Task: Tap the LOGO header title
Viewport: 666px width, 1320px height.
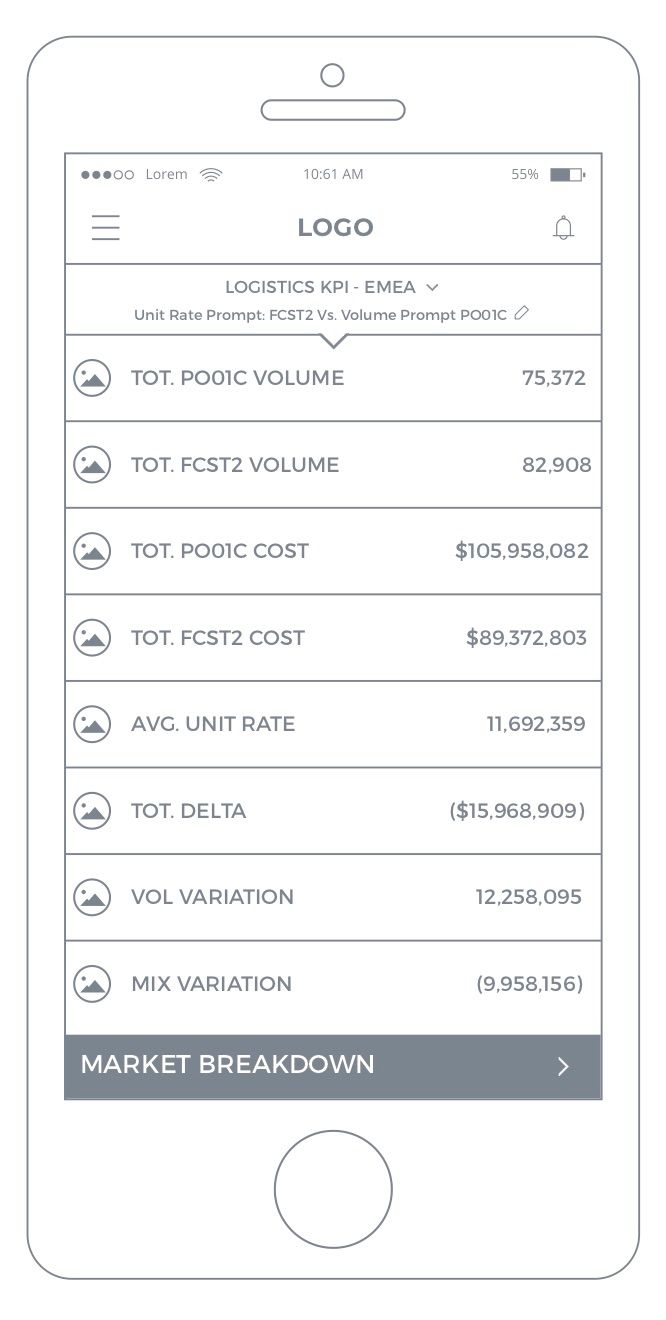Action: [335, 228]
